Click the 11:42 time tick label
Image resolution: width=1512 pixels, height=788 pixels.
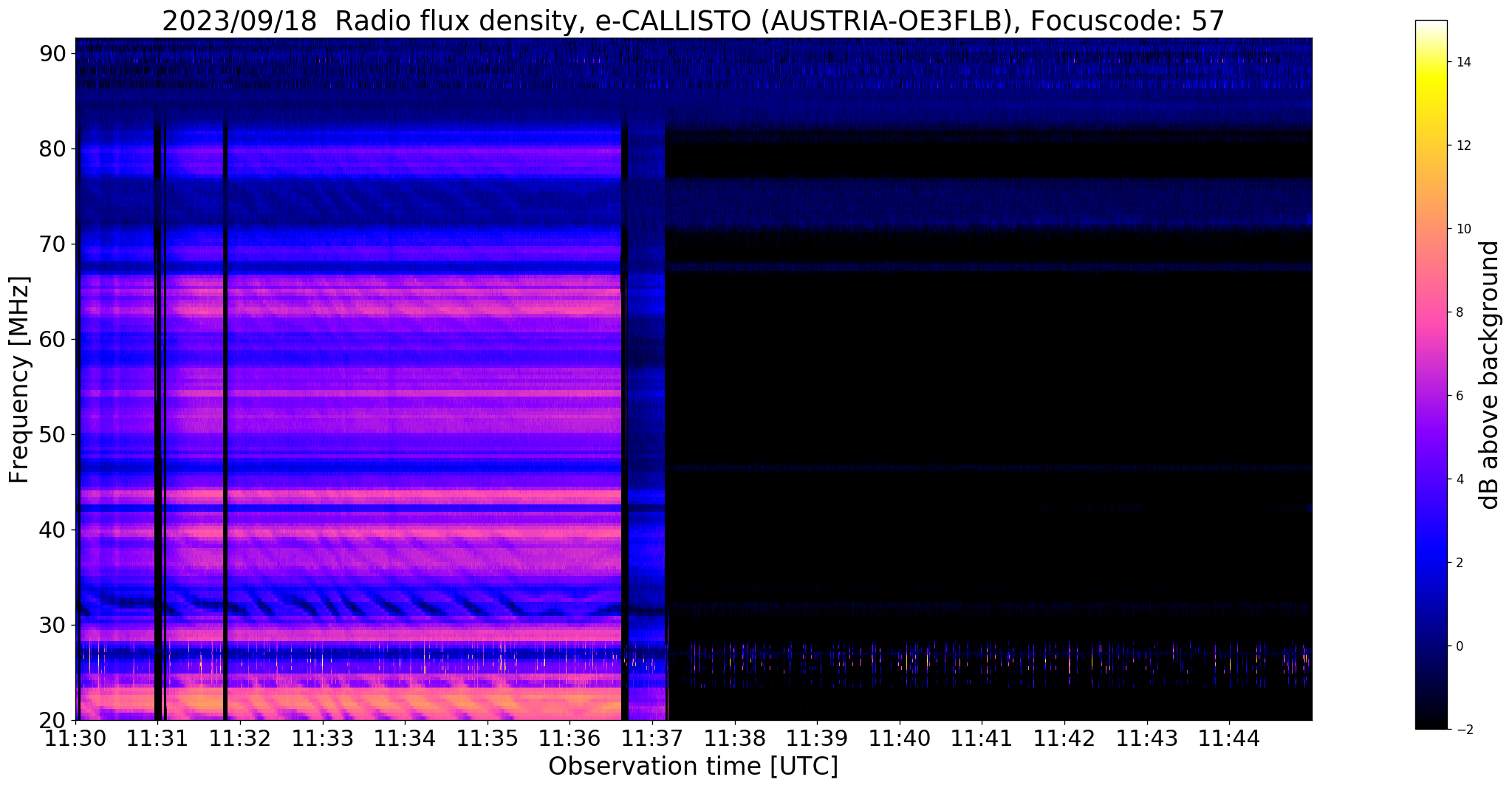[x=1064, y=739]
